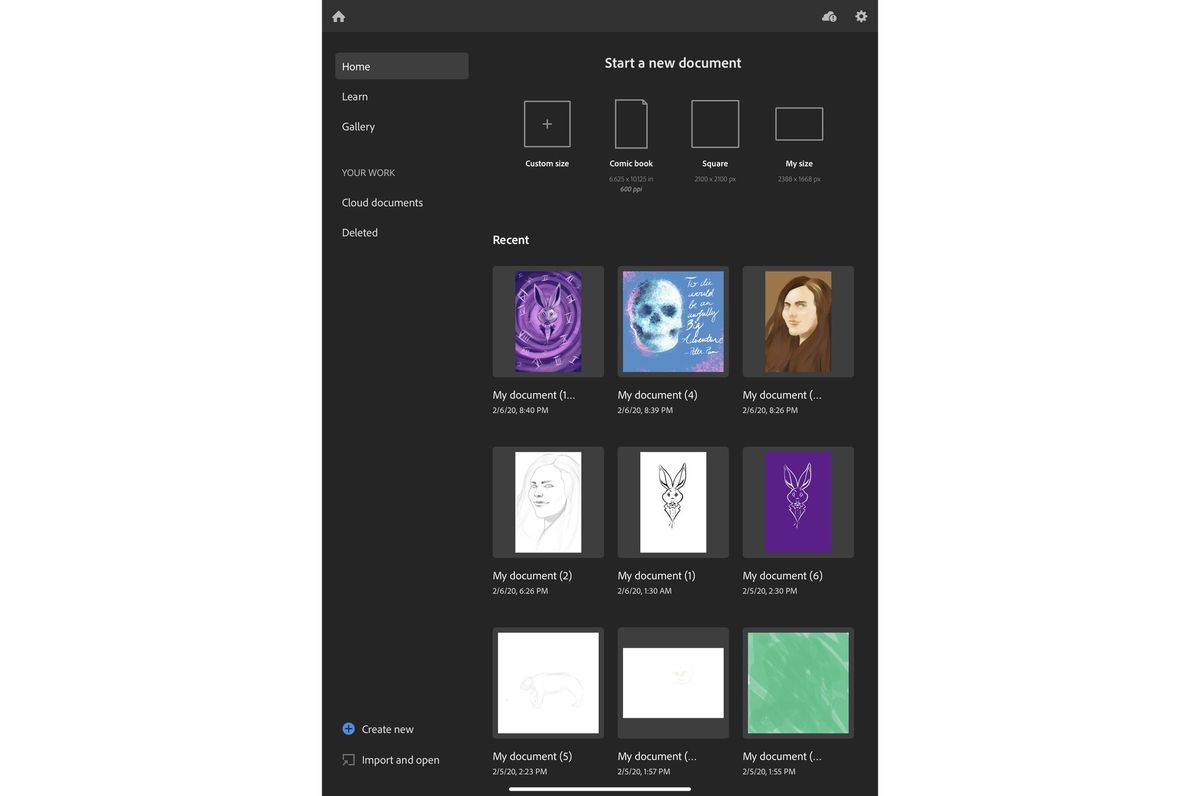Image resolution: width=1200 pixels, height=796 pixels.
Task: Open the Deleted documents list
Action: click(359, 231)
